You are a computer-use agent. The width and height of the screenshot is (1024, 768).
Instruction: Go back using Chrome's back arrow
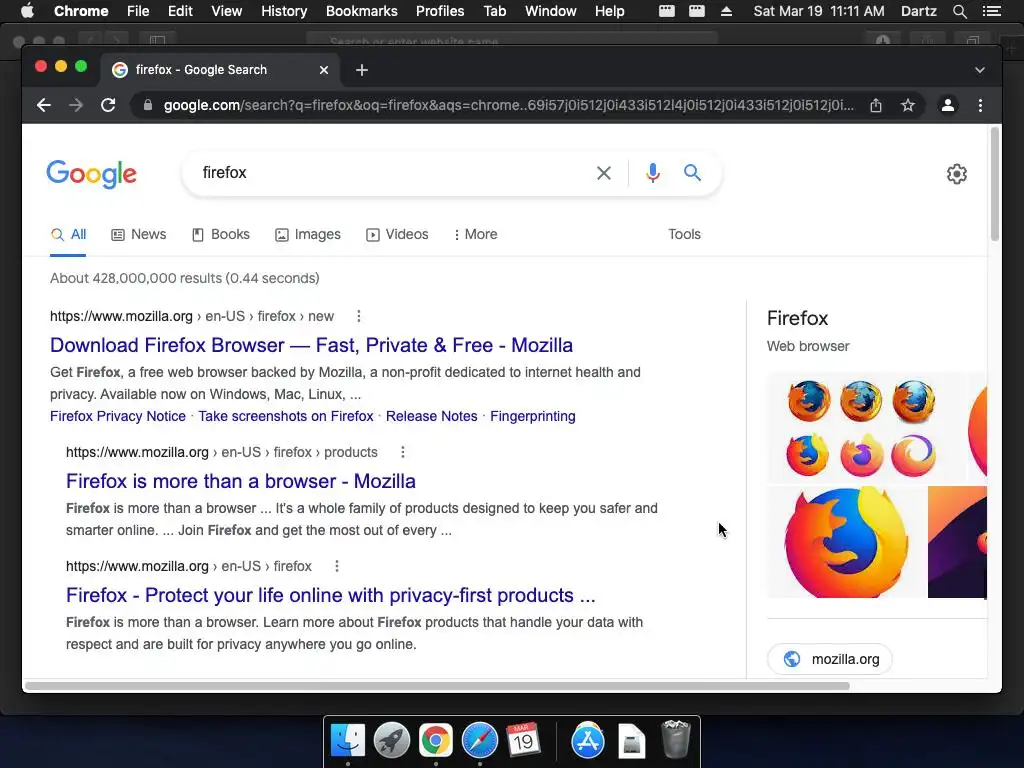click(44, 105)
